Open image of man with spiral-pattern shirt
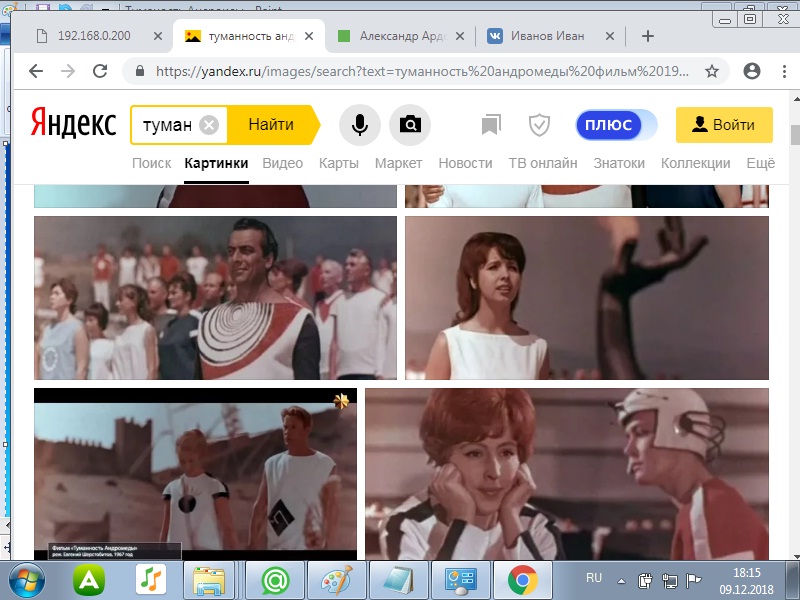800x600 pixels. point(215,297)
